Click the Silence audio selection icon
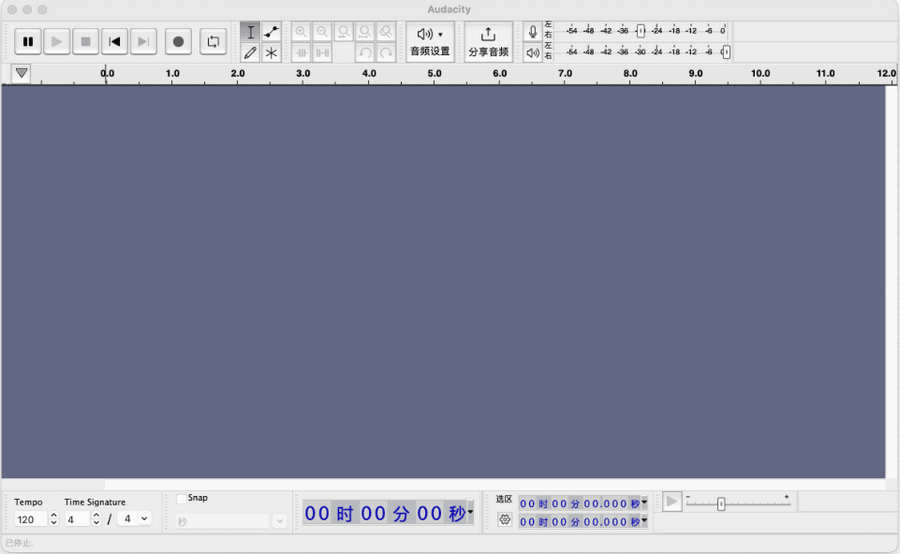The image size is (900, 554). 322,53
